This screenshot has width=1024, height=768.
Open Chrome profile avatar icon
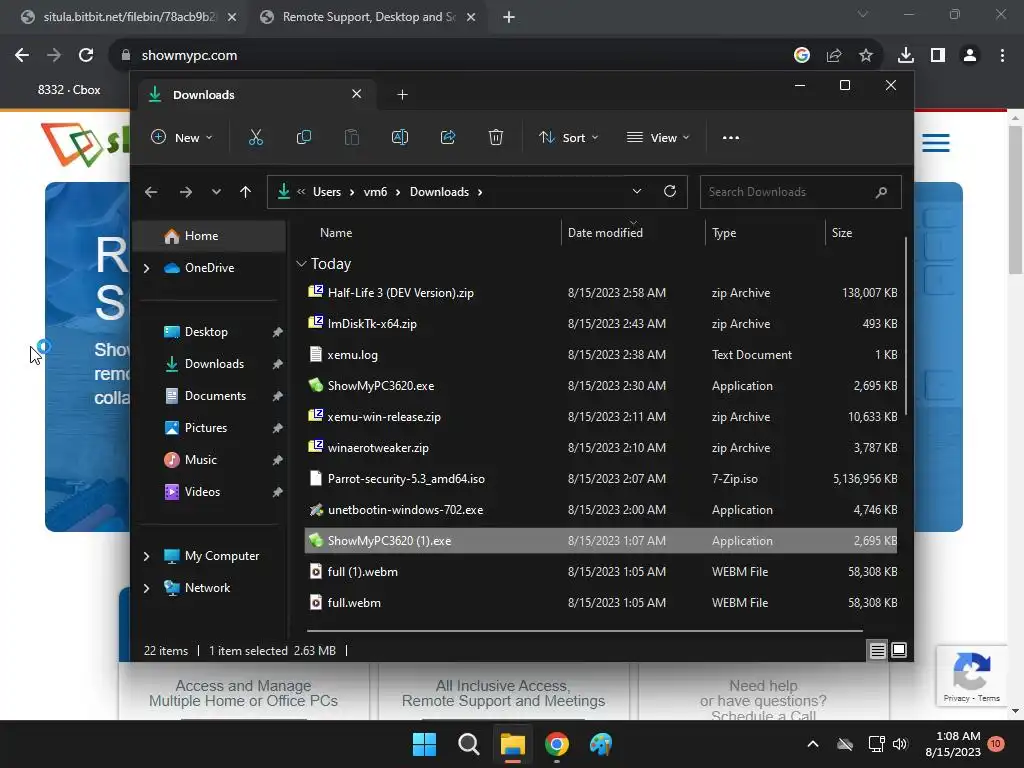tap(970, 56)
